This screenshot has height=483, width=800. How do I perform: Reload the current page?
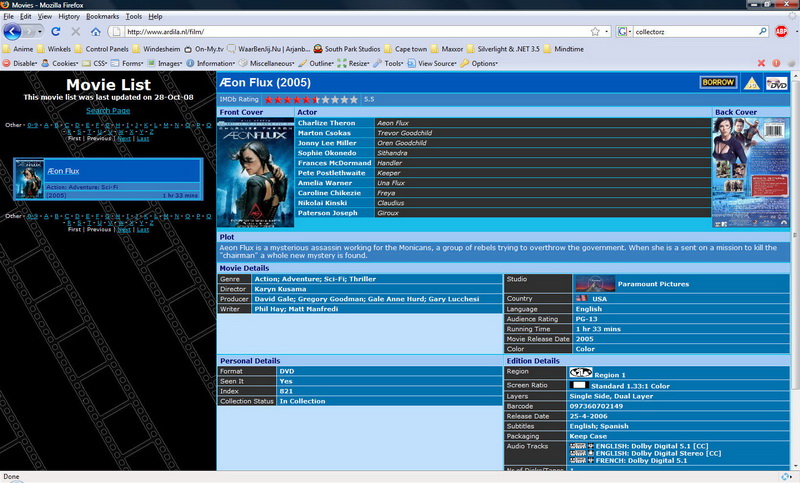click(56, 32)
